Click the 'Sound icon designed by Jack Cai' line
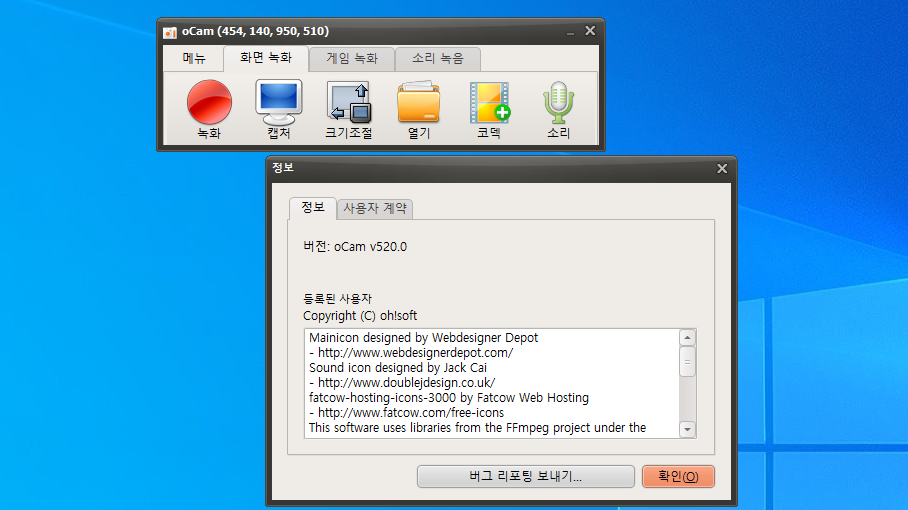 pyautogui.click(x=398, y=368)
